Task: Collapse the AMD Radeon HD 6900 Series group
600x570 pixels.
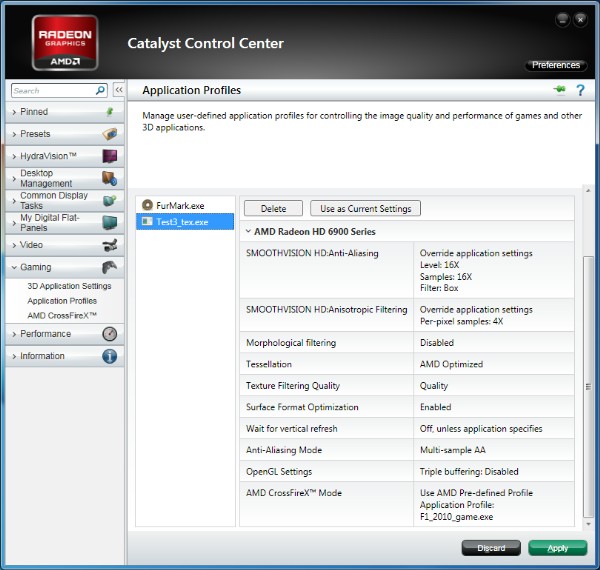Action: pyautogui.click(x=248, y=231)
